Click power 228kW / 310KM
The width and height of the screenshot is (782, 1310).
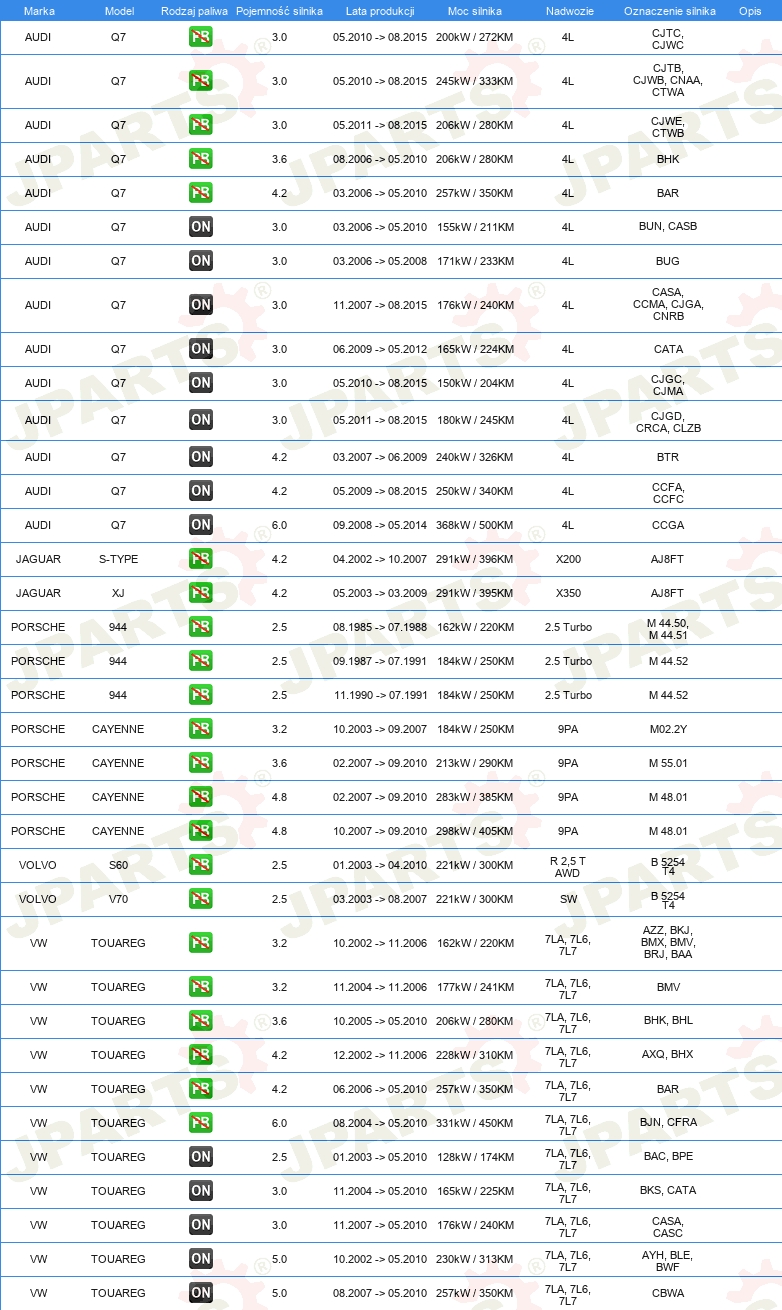pos(475,1055)
